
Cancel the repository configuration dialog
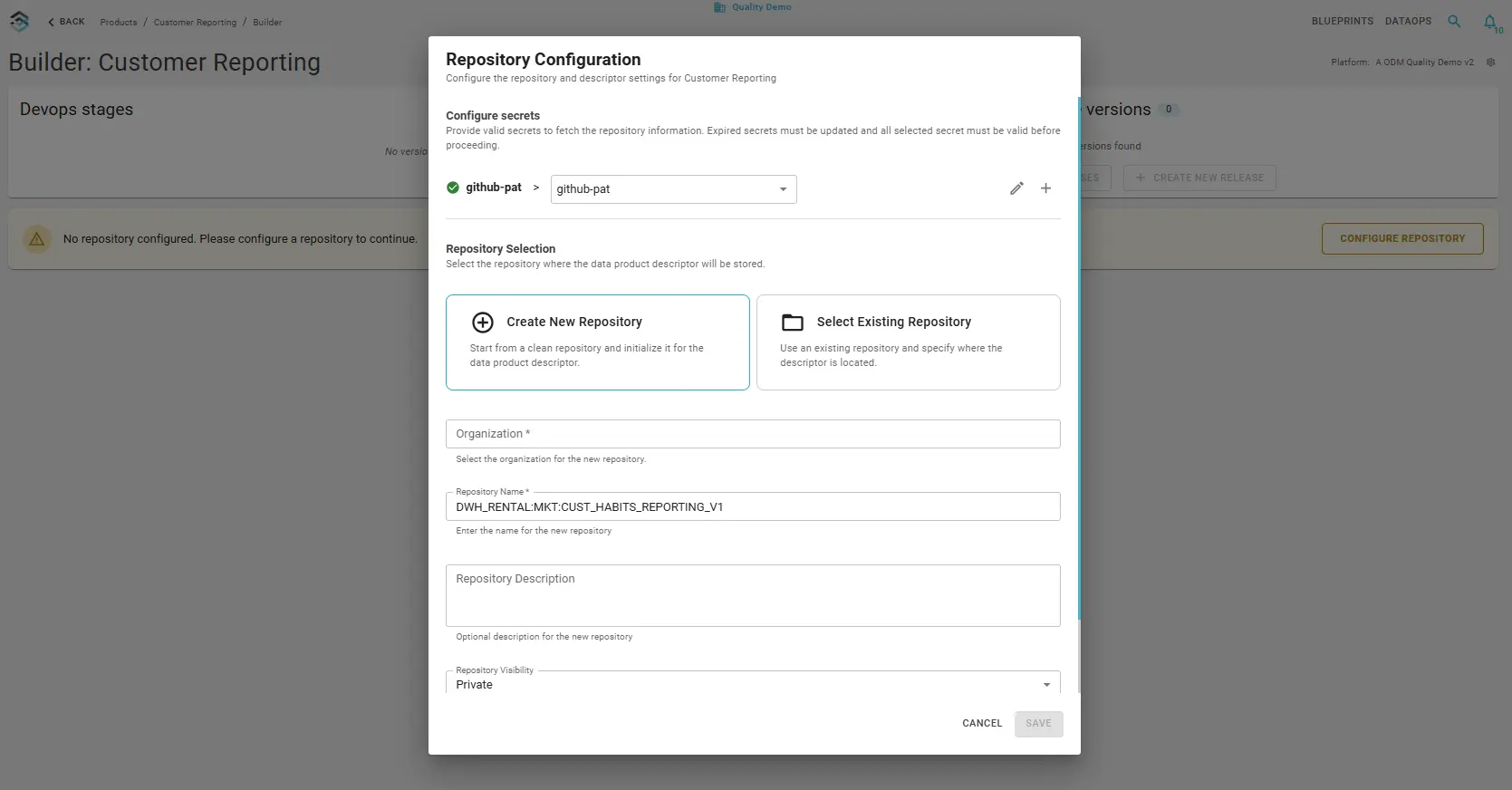coord(982,723)
